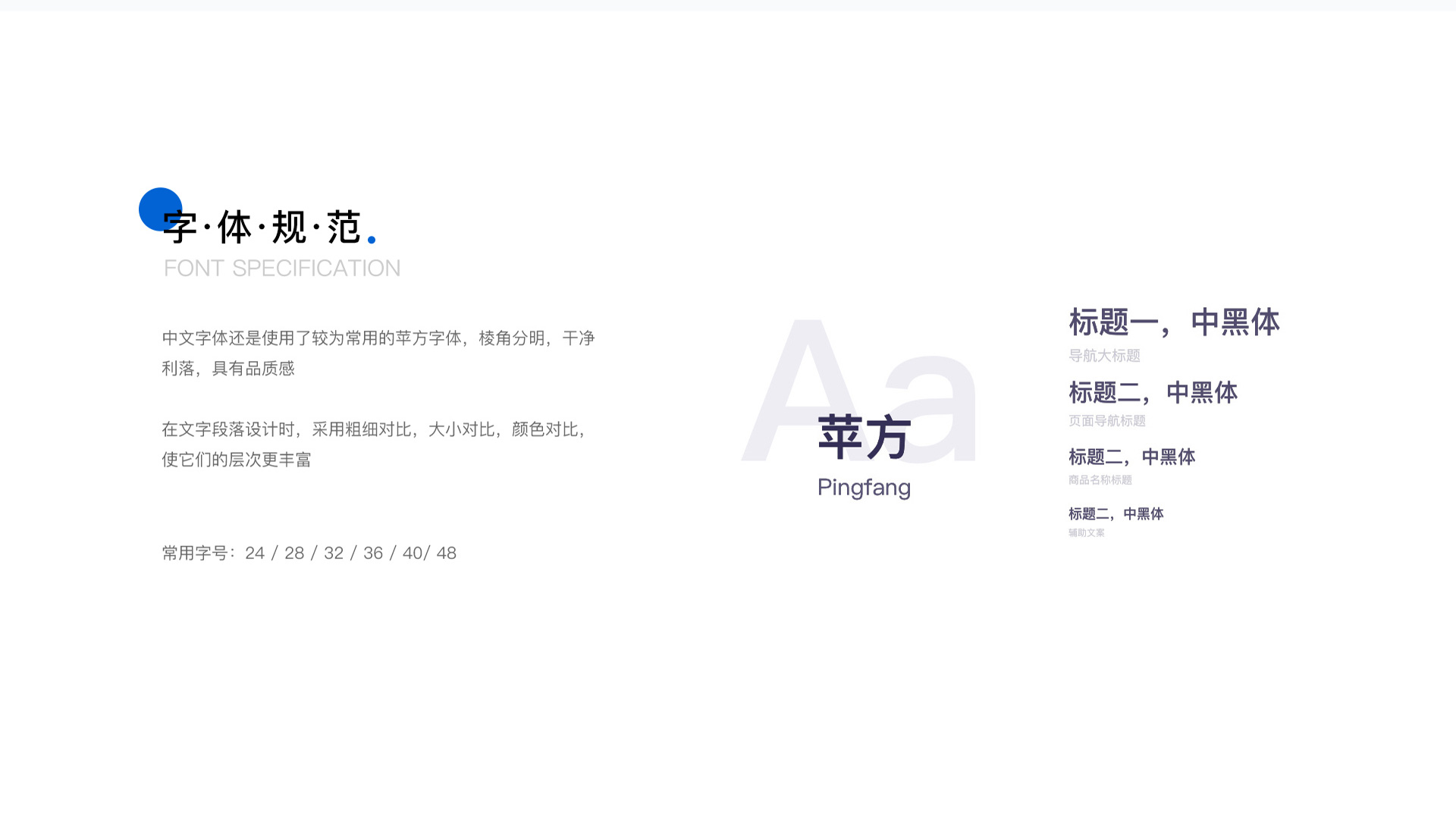The height and width of the screenshot is (826, 1456).
Task: Select the 辅助文案 caption
Action: (1087, 532)
